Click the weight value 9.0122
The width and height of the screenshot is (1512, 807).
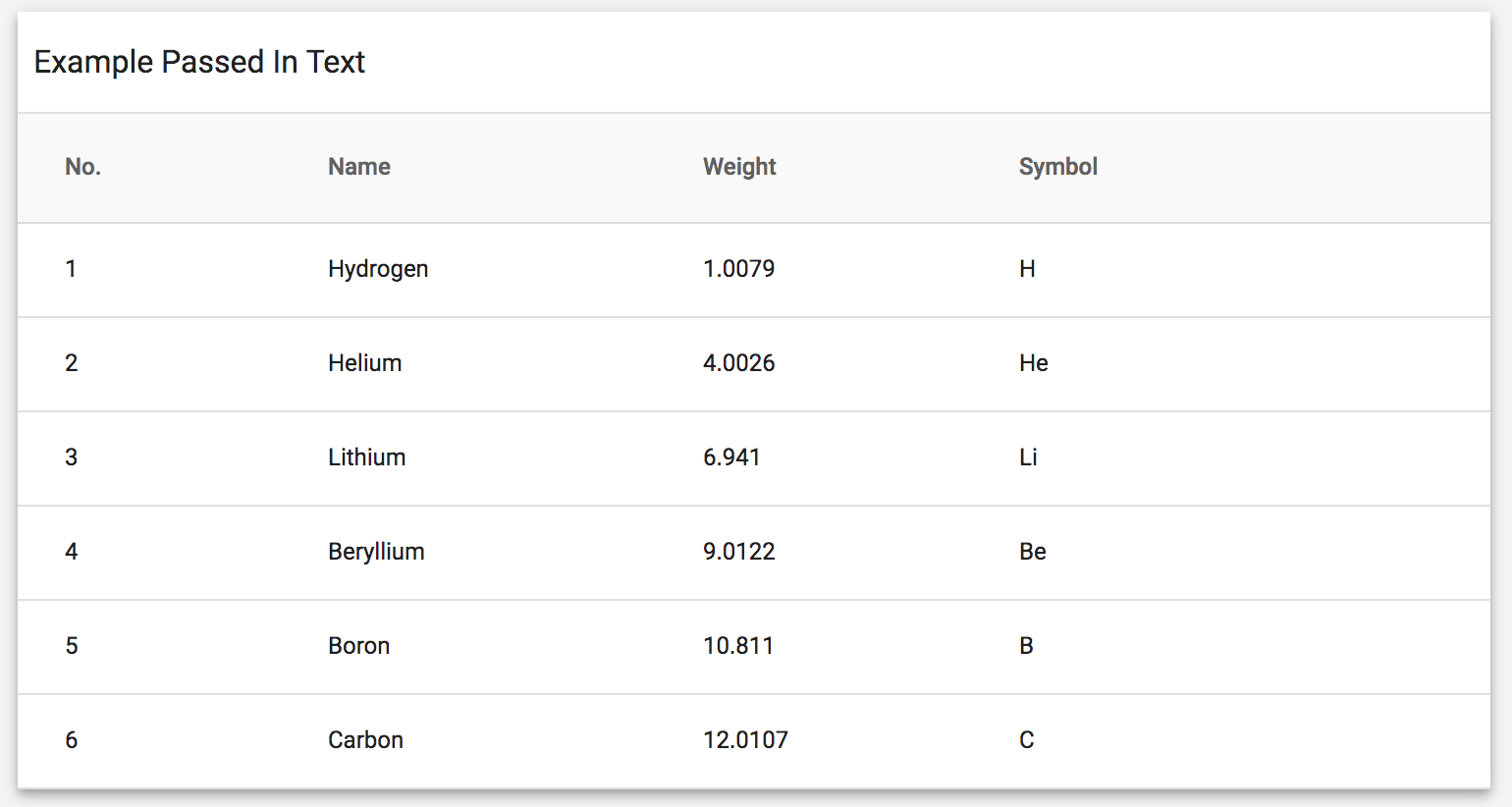tap(738, 552)
